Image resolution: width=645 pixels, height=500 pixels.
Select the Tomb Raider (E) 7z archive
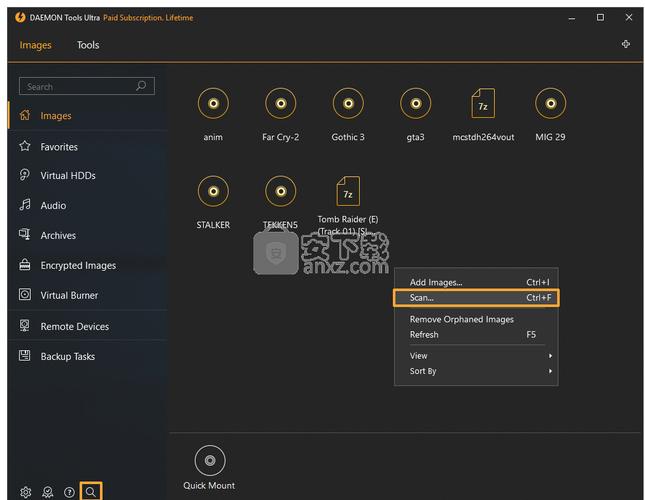pyautogui.click(x=348, y=191)
